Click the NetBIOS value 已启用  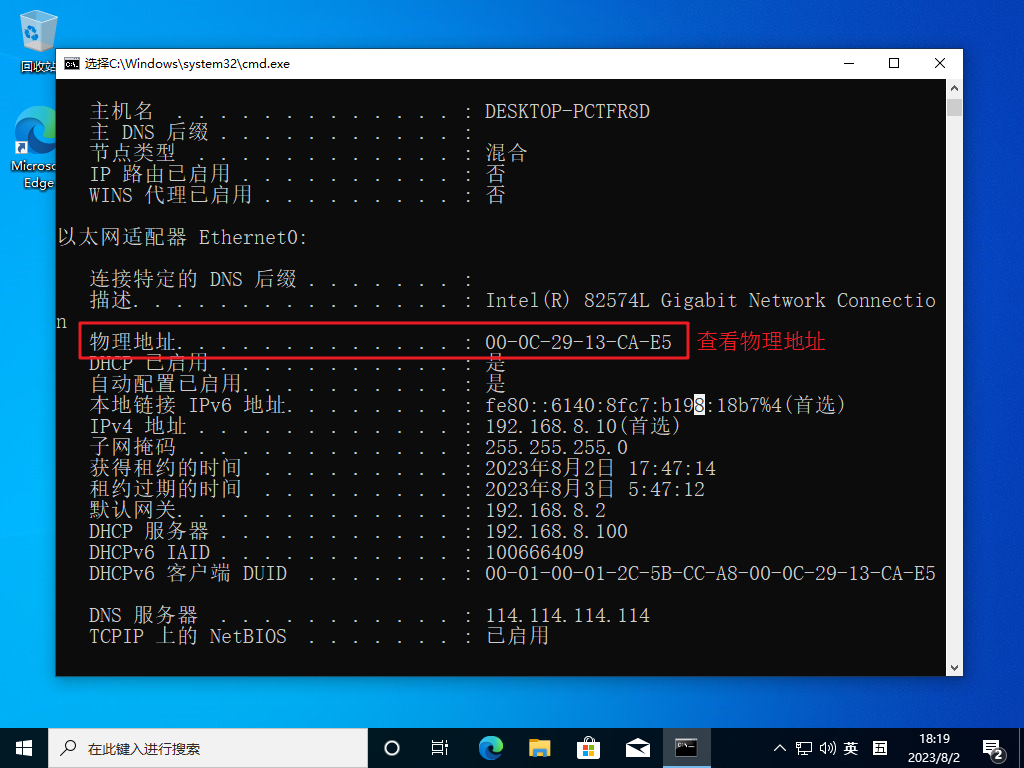point(517,636)
